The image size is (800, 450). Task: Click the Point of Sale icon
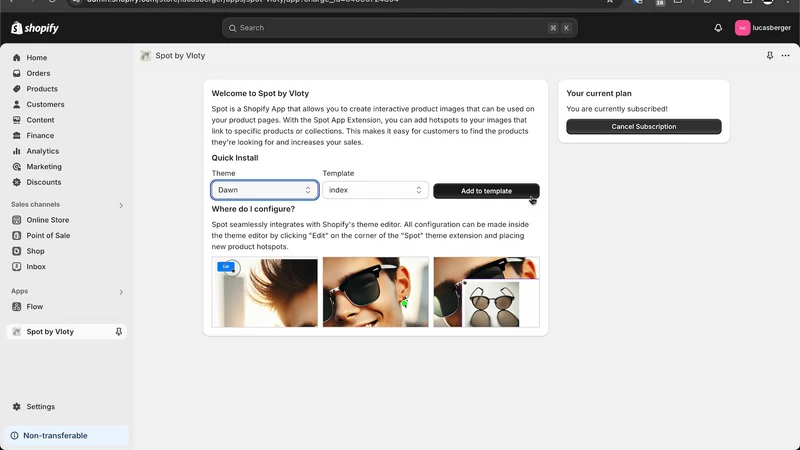coord(17,236)
